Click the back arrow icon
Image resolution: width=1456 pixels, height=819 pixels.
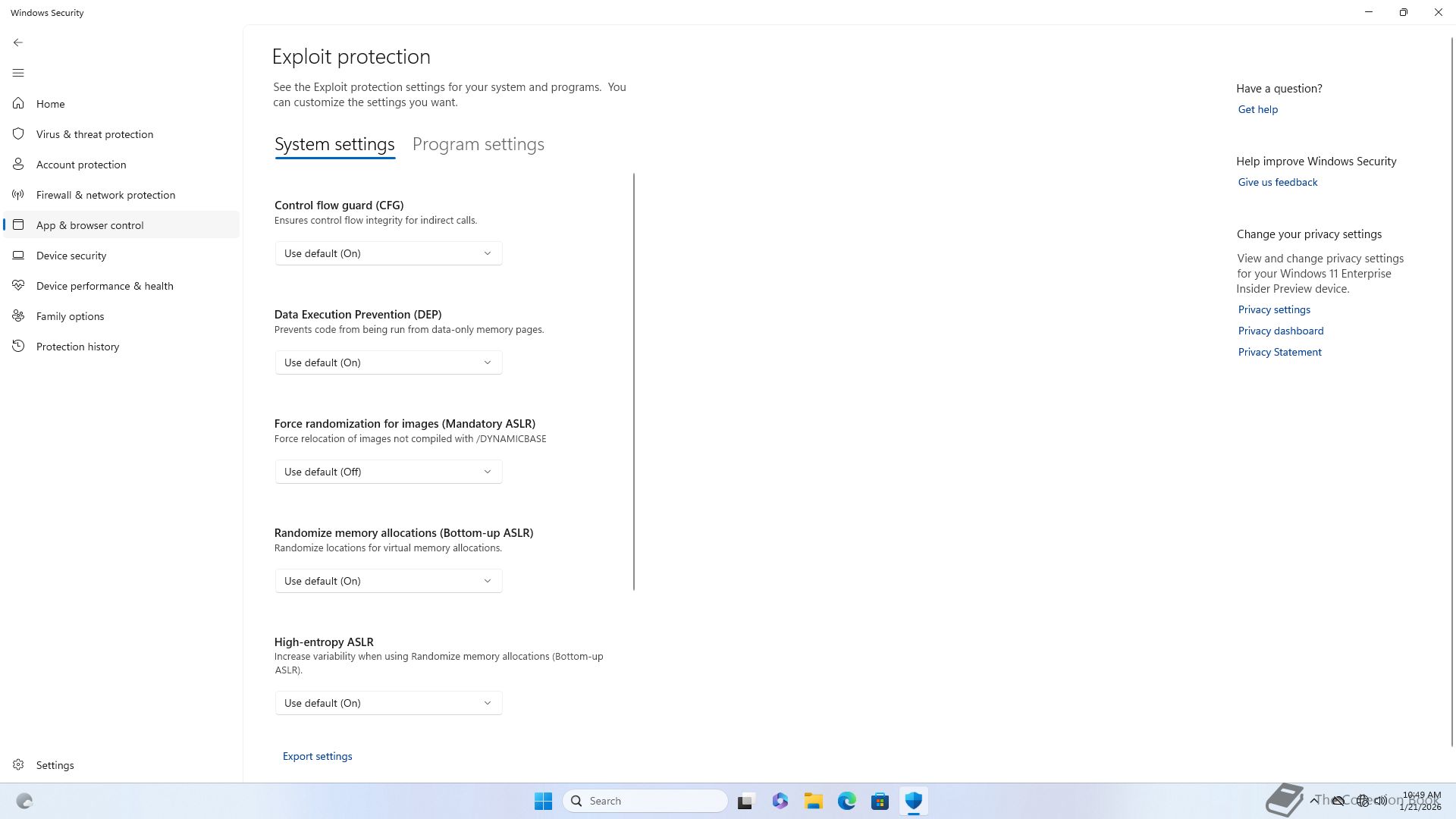[18, 42]
